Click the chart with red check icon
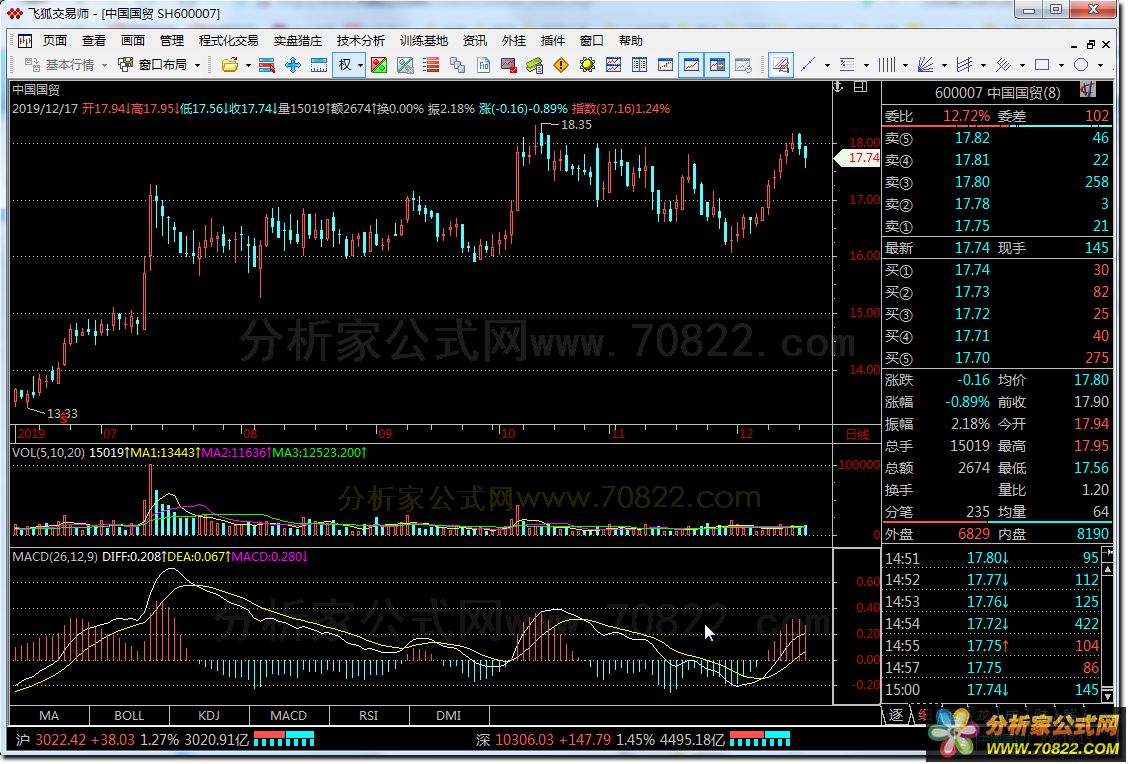This screenshot has width=1128, height=764. pyautogui.click(x=509, y=65)
